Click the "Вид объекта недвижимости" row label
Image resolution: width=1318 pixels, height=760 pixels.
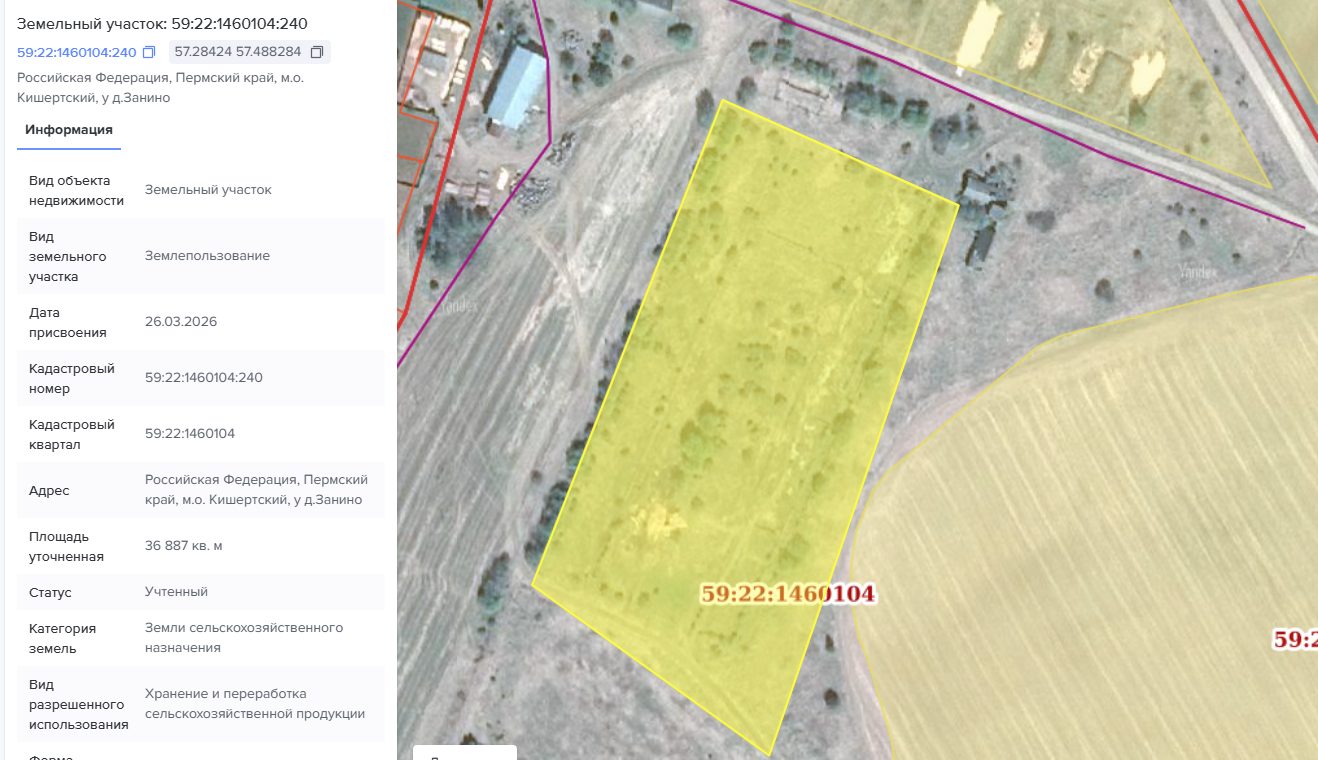point(77,190)
